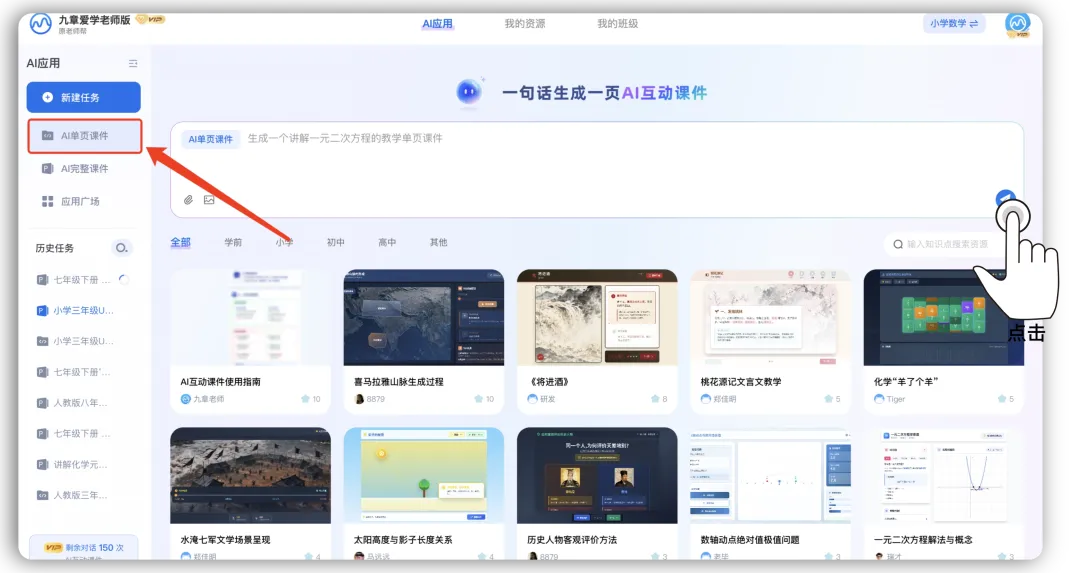Click the 九章爱学老师版 logo icon
Screen dimensions: 1080x573
coord(41,23)
